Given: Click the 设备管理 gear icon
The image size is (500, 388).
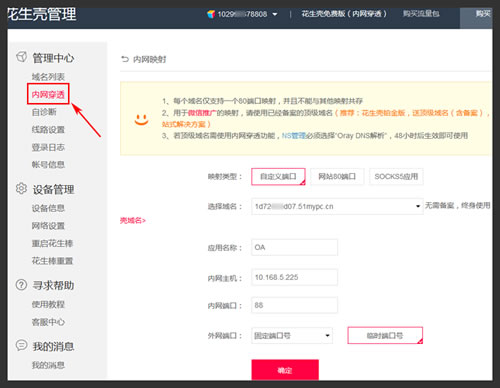Looking at the screenshot, I should [21, 188].
